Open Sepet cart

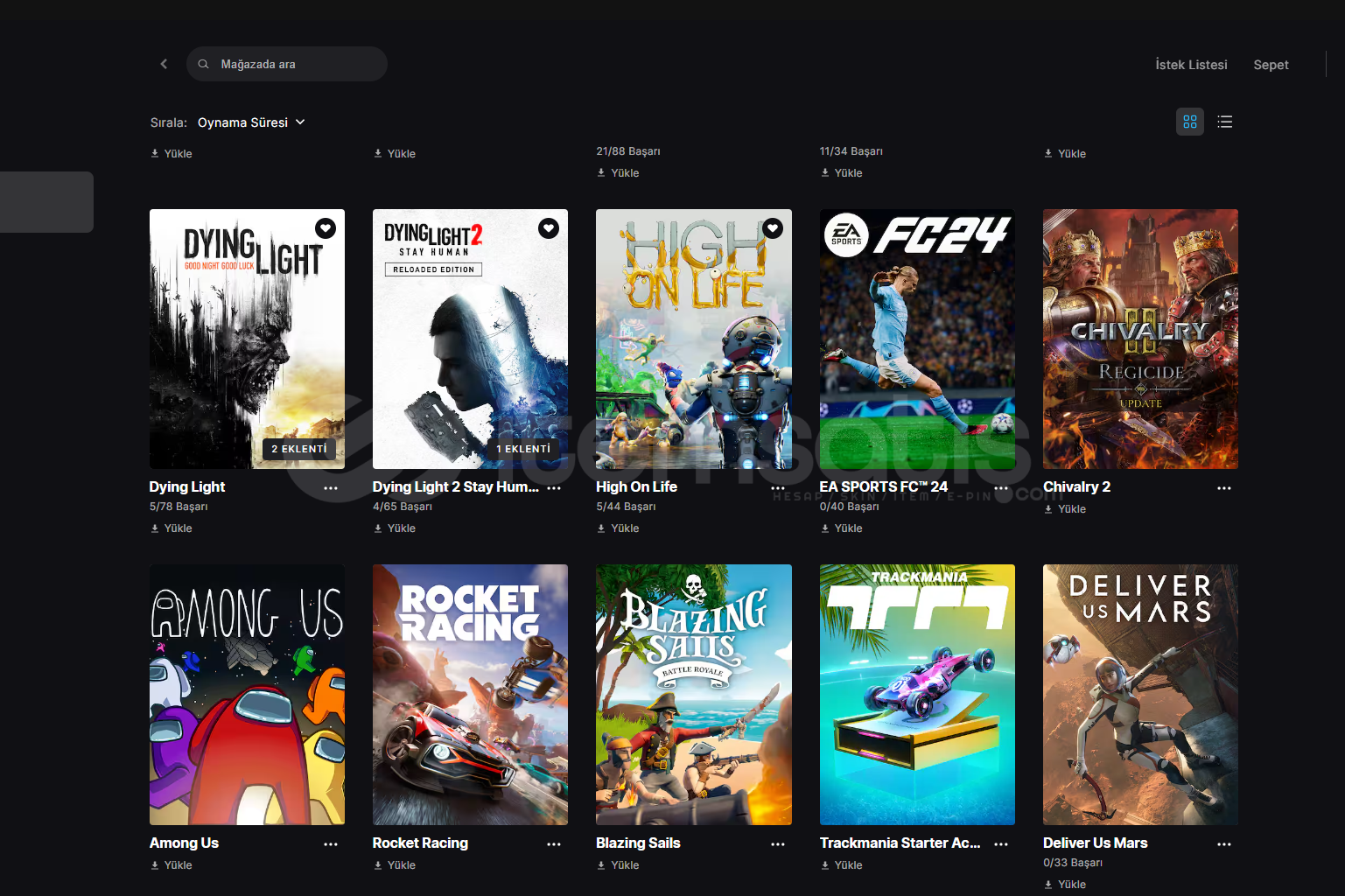pyautogui.click(x=1271, y=65)
